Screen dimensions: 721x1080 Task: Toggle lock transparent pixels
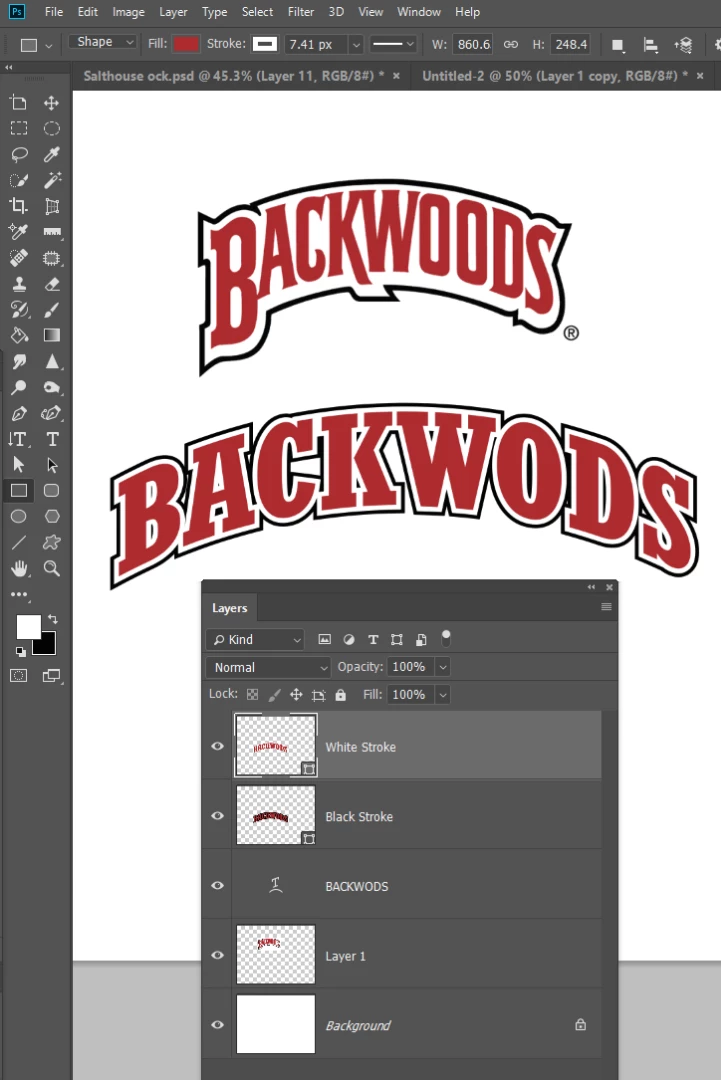click(x=253, y=694)
